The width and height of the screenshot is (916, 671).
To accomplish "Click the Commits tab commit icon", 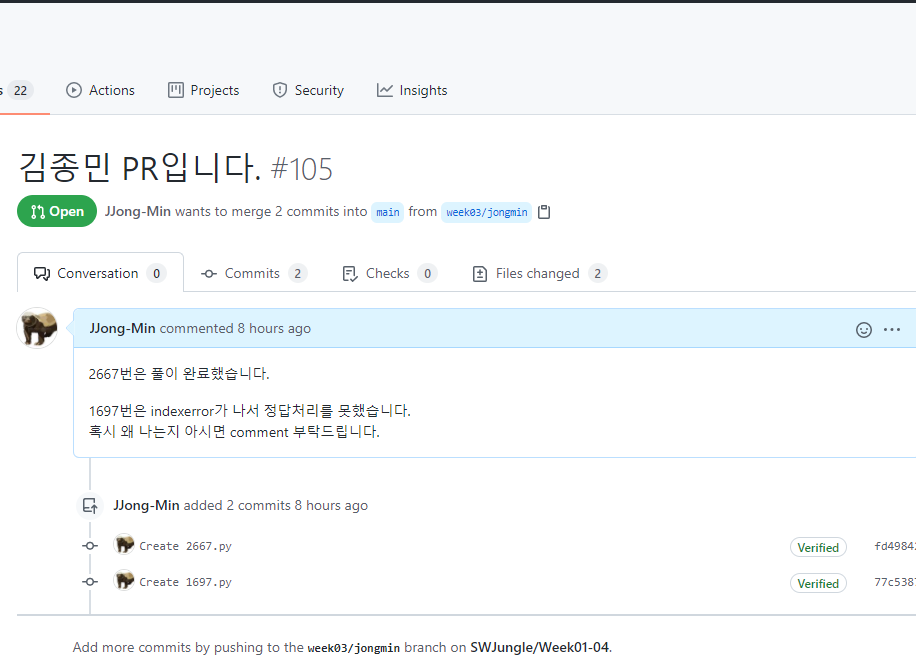I will click(x=209, y=273).
